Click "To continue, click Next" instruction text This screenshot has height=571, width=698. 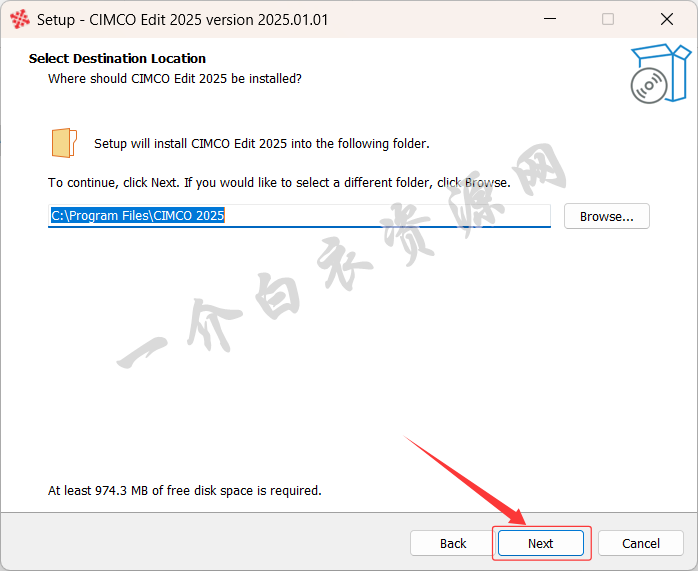tap(279, 182)
